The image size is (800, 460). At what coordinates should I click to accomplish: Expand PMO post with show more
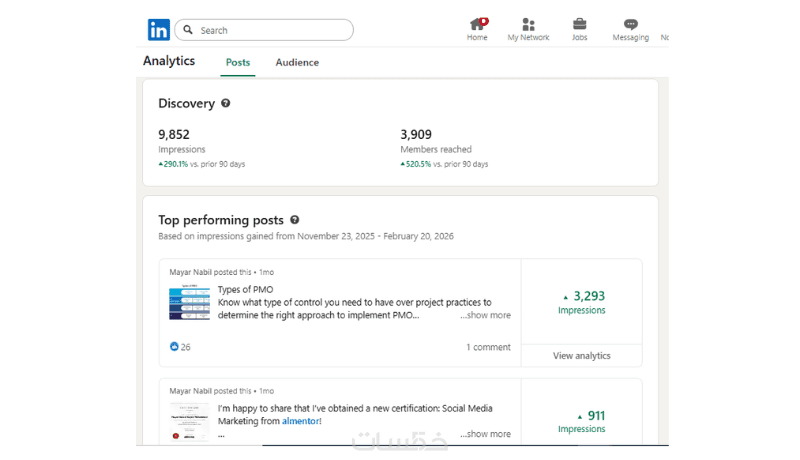pyautogui.click(x=485, y=315)
